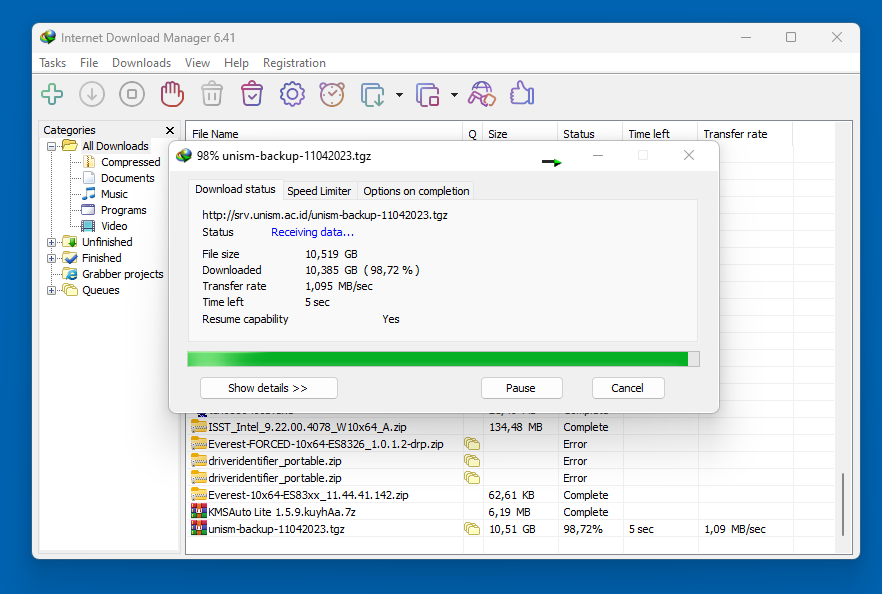Screen dimensions: 882x594
Task: Stop all active downloads
Action: click(171, 93)
